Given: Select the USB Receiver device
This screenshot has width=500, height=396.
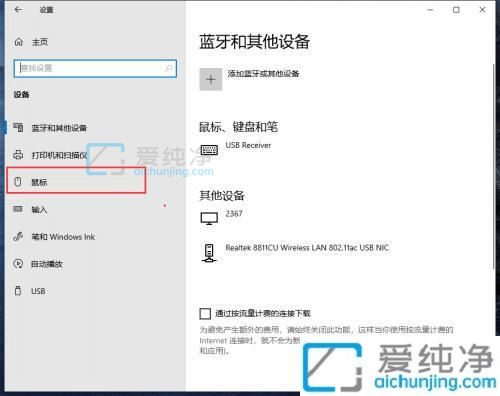Looking at the screenshot, I should [x=248, y=145].
